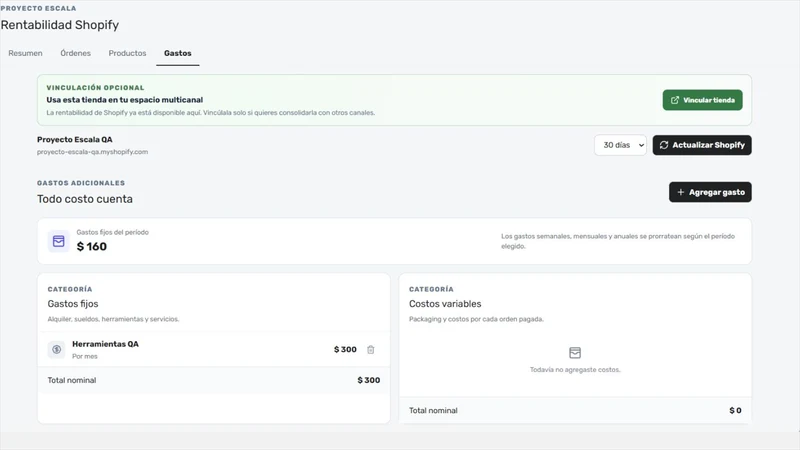The height and width of the screenshot is (450, 800).
Task: Go to the Productos tab
Action: [127, 53]
